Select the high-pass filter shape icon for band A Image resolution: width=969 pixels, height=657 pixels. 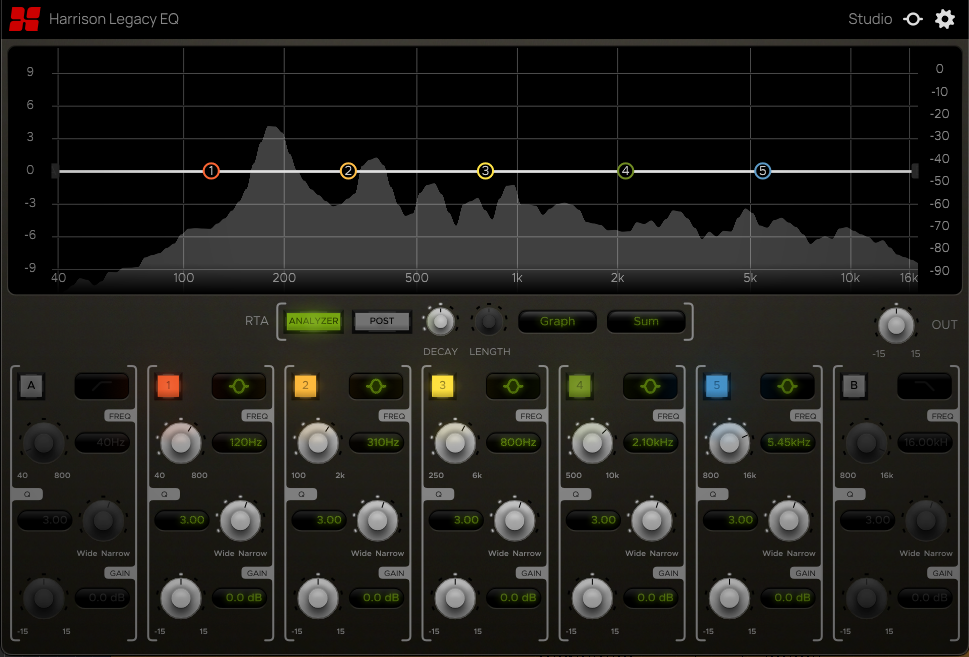(x=102, y=386)
